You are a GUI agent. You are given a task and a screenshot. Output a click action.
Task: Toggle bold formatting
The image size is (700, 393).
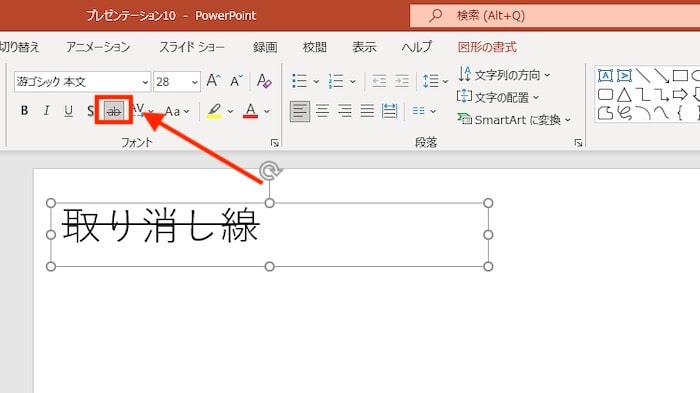click(25, 111)
